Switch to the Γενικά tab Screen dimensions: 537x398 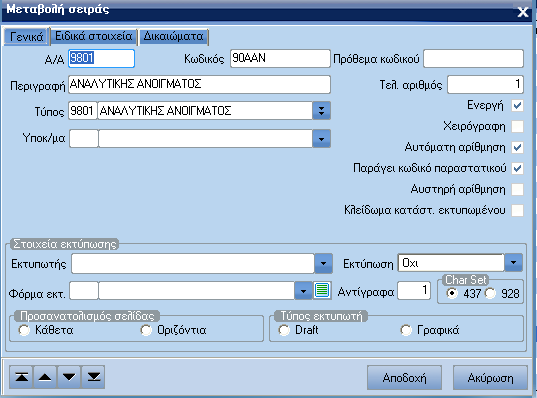coord(26,36)
